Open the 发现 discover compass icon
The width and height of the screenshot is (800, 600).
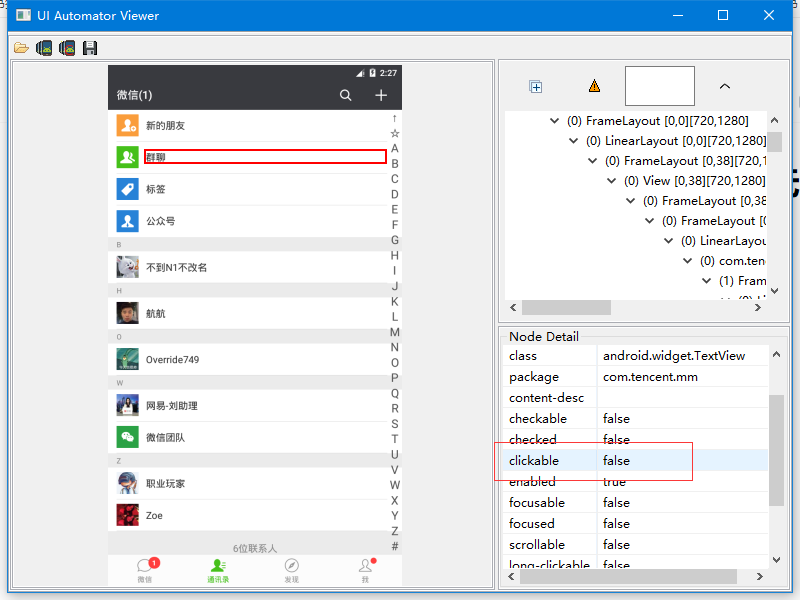point(291,565)
